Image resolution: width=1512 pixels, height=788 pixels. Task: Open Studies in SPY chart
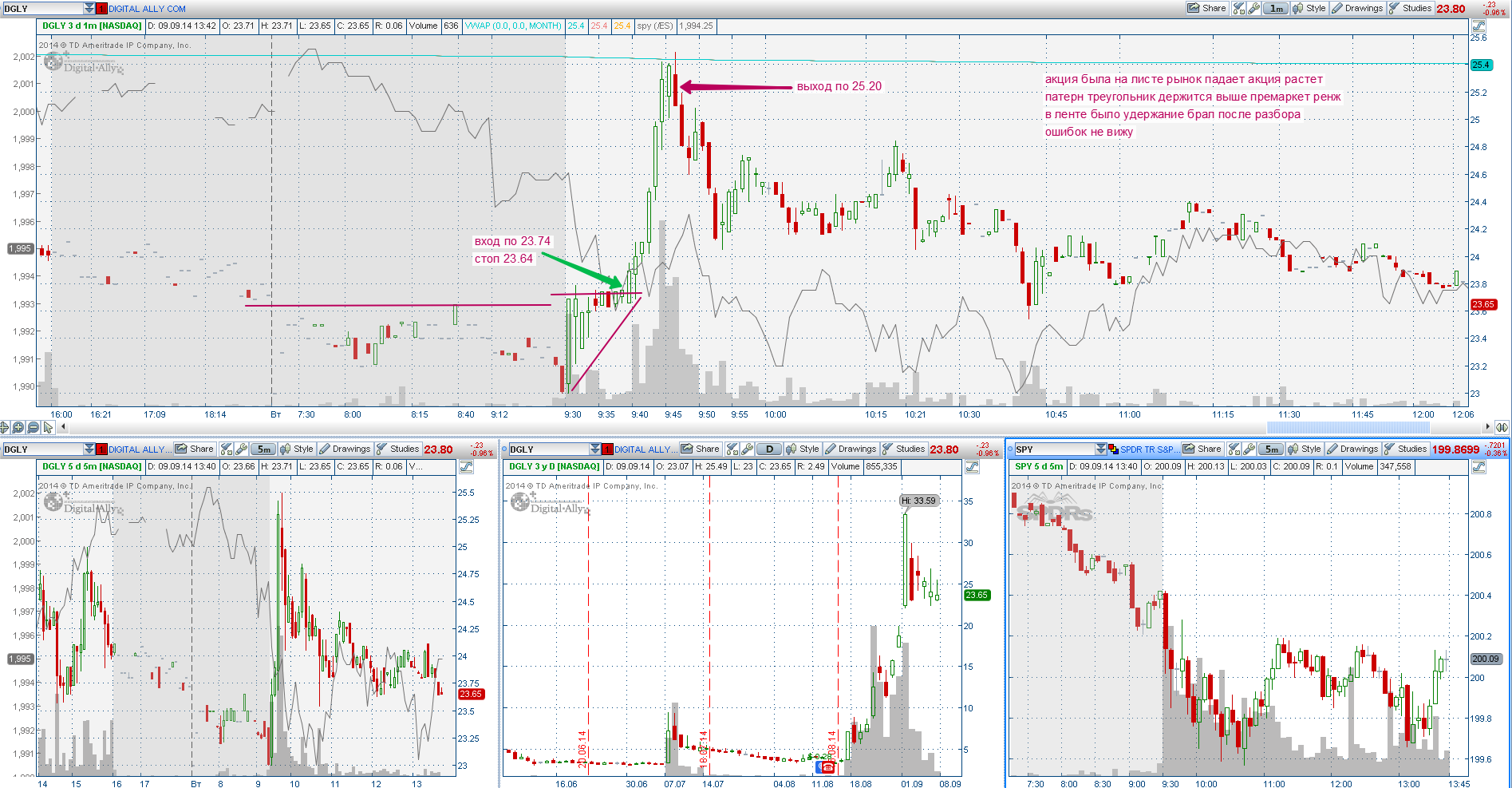[x=1406, y=449]
